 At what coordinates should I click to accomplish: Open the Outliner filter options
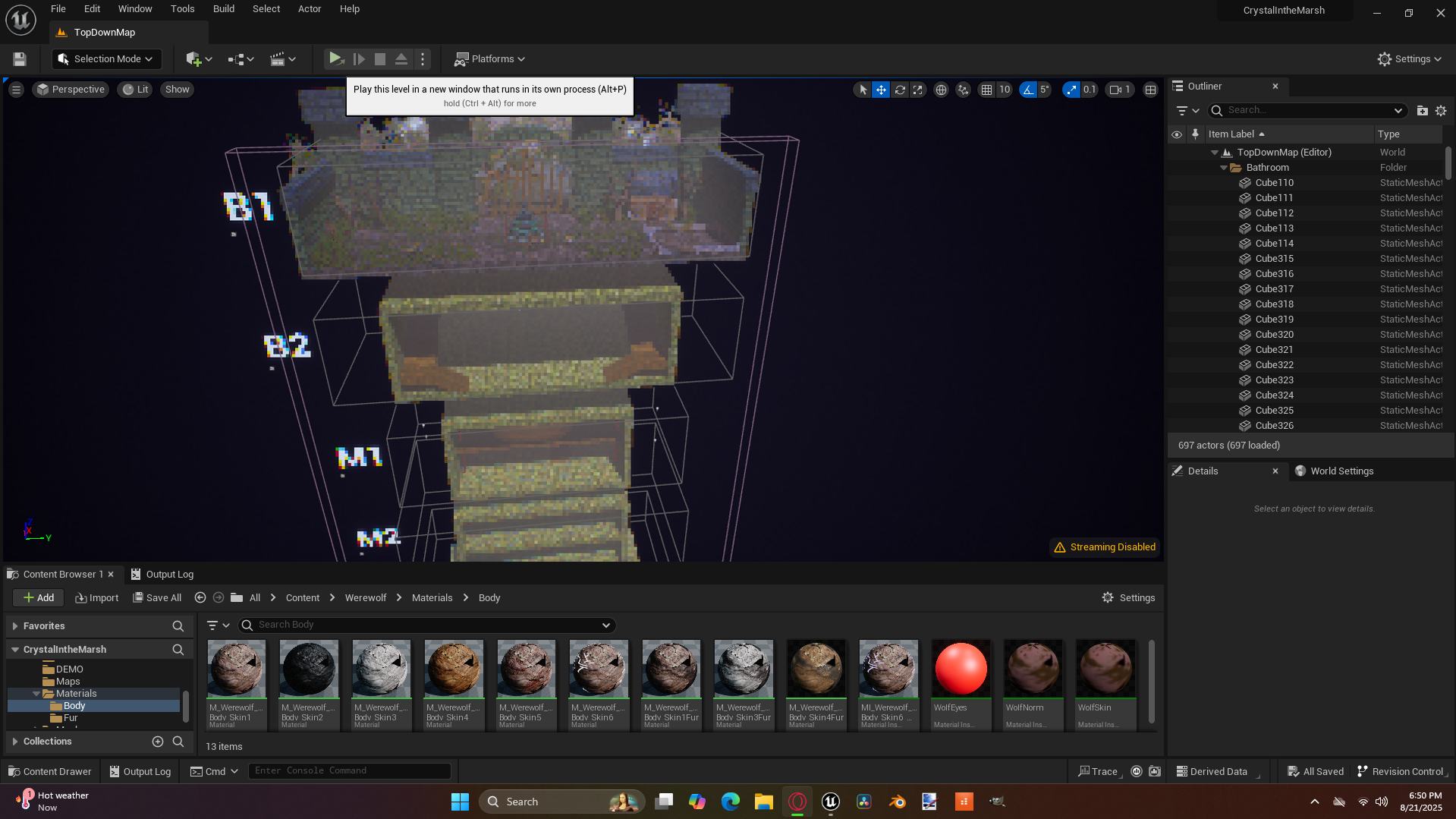[1187, 111]
